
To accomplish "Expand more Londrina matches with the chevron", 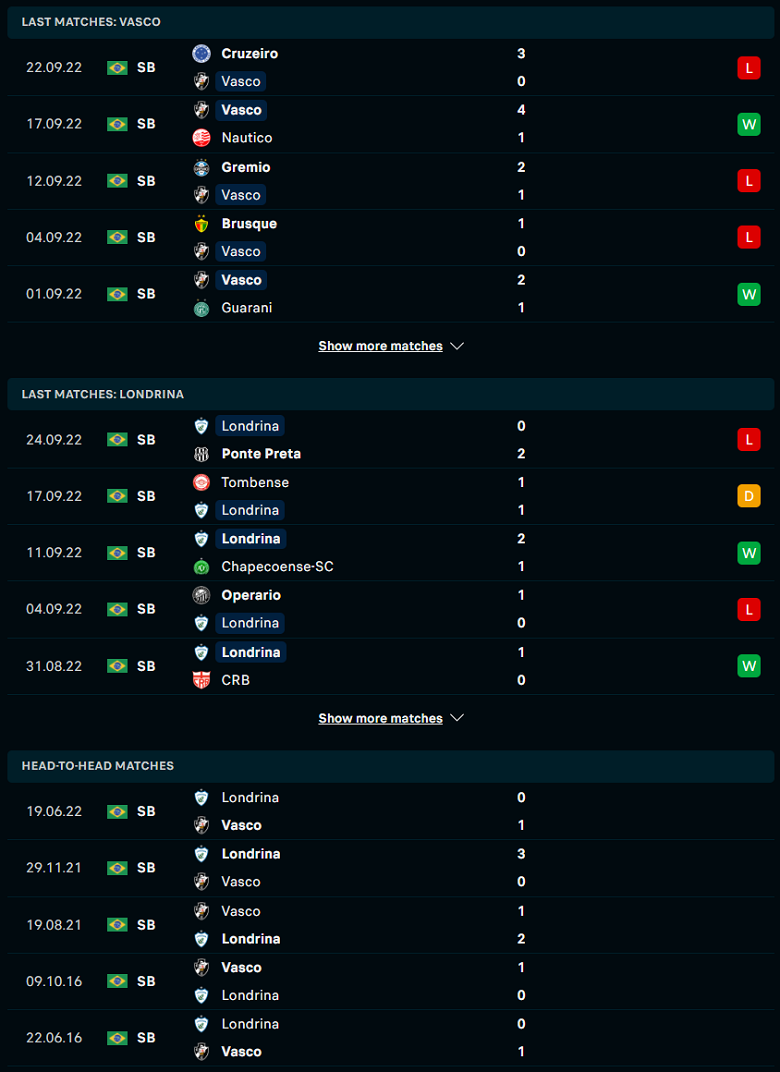I will click(457, 718).
